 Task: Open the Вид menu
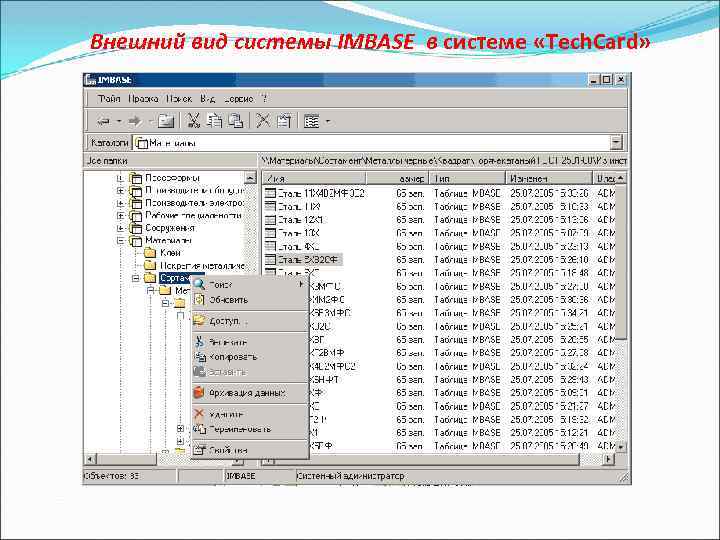click(x=207, y=99)
